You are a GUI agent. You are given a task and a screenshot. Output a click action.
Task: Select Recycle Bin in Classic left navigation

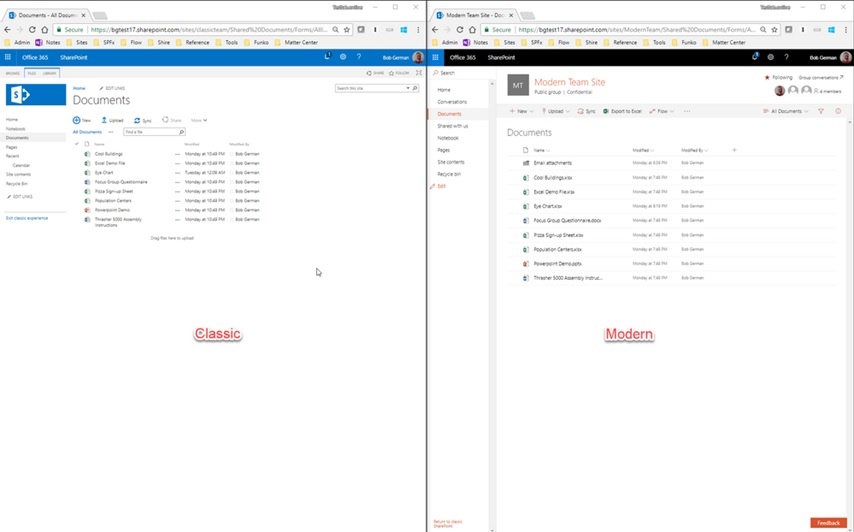coord(17,184)
